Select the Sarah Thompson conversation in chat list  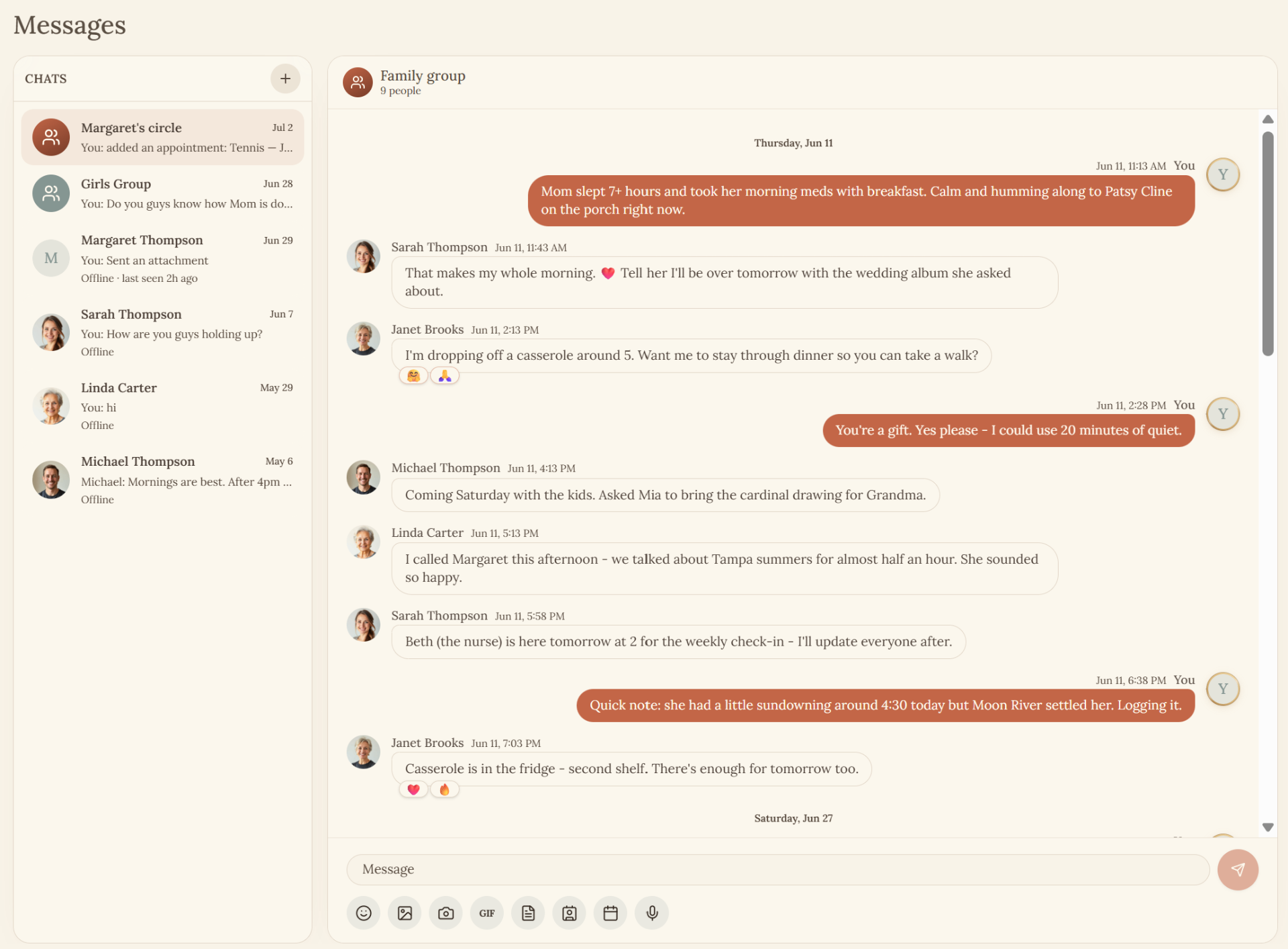[x=162, y=332]
